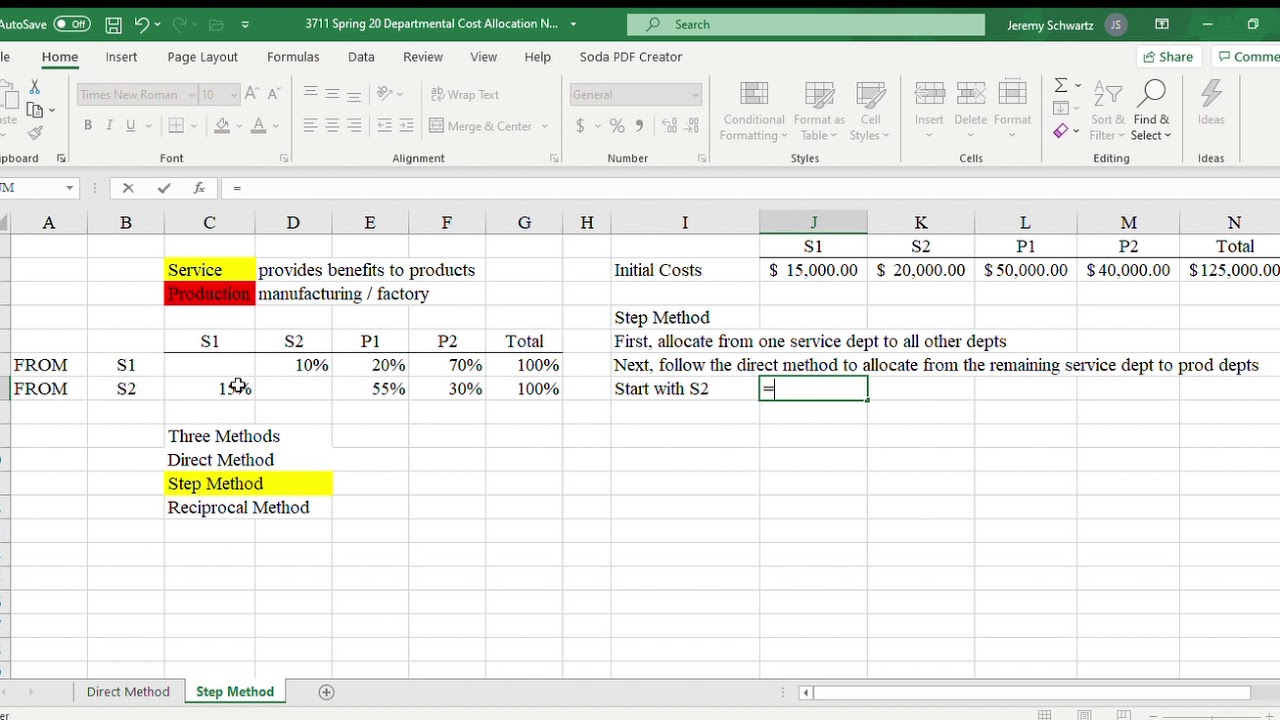1280x720 pixels.
Task: Toggle Italic formatting
Action: coord(109,126)
